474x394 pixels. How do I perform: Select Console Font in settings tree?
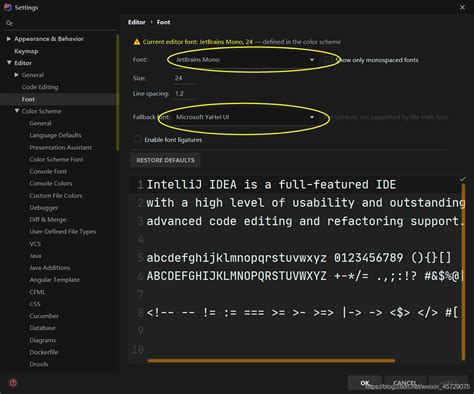coord(48,171)
